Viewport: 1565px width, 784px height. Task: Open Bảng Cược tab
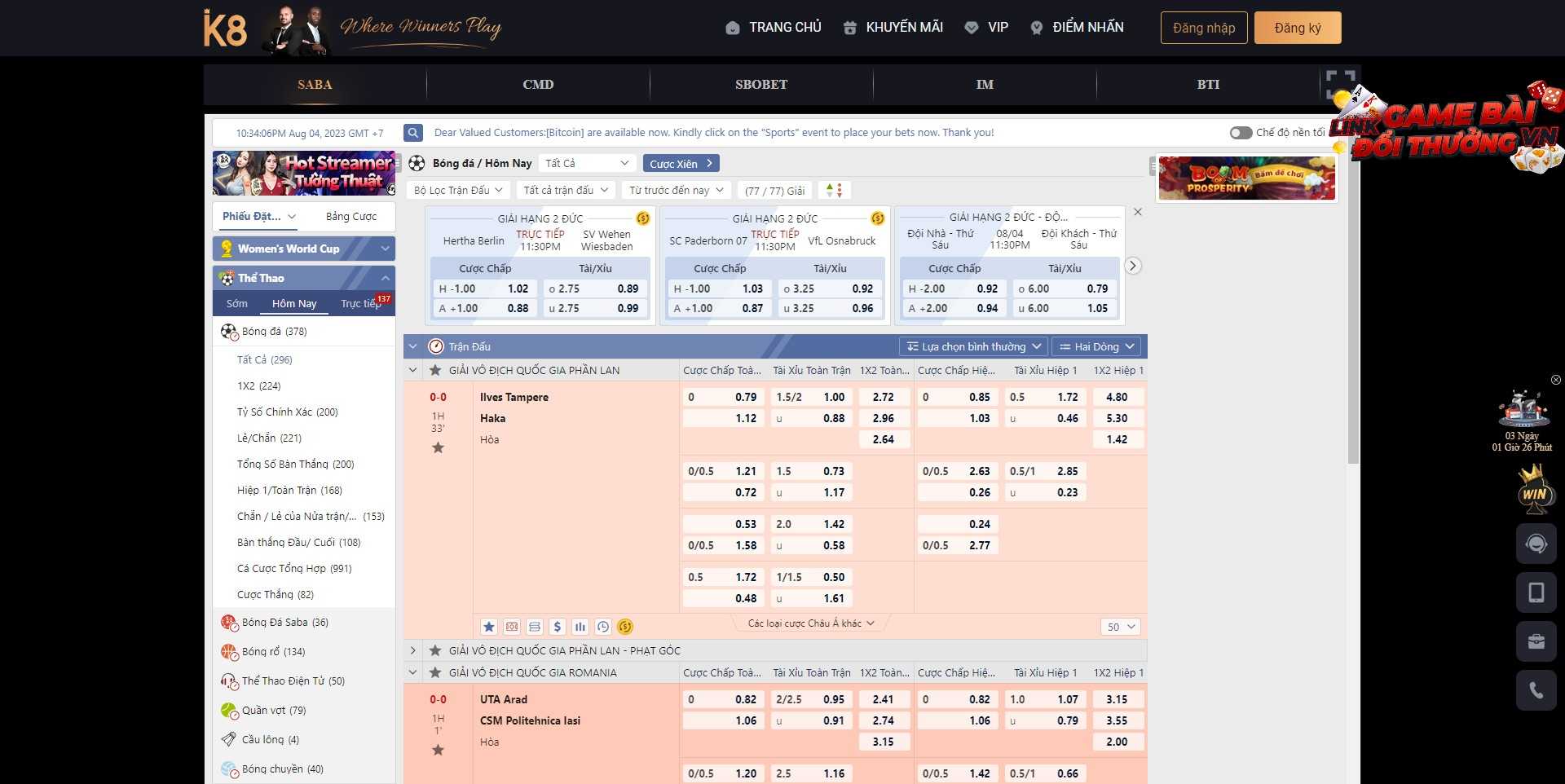(351, 216)
